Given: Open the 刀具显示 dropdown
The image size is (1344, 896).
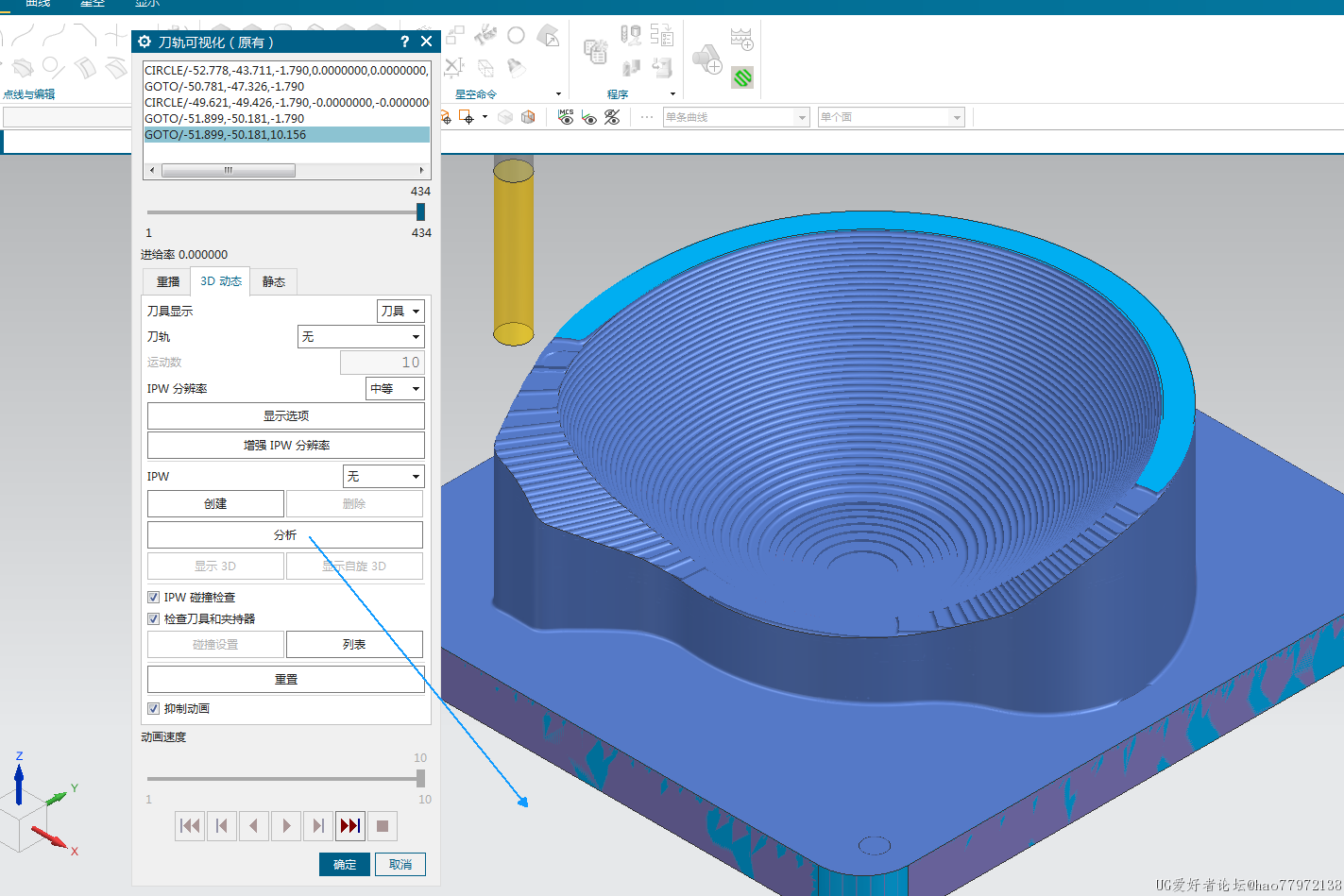Looking at the screenshot, I should pos(400,311).
